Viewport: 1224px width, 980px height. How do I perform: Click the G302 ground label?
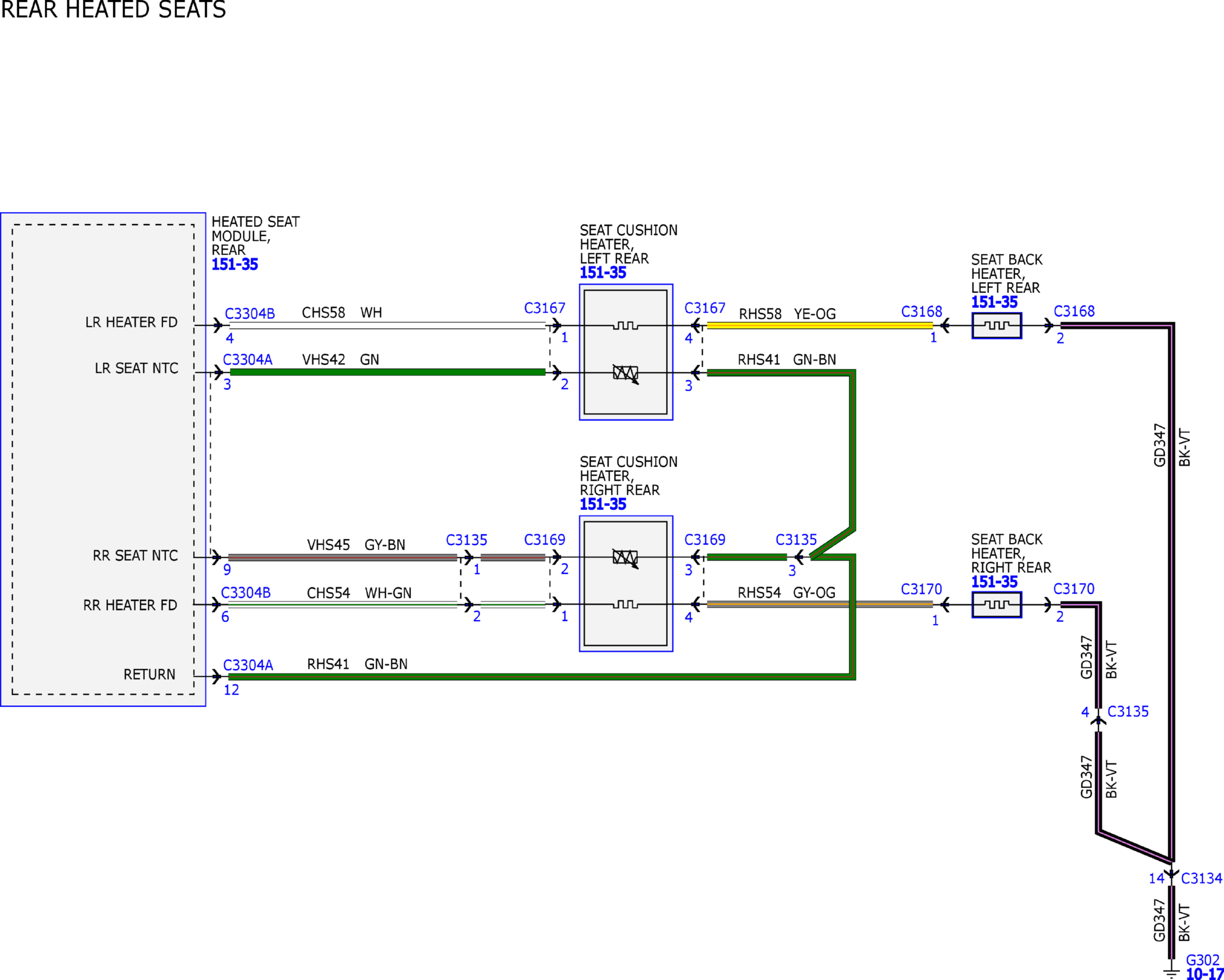point(1203,960)
